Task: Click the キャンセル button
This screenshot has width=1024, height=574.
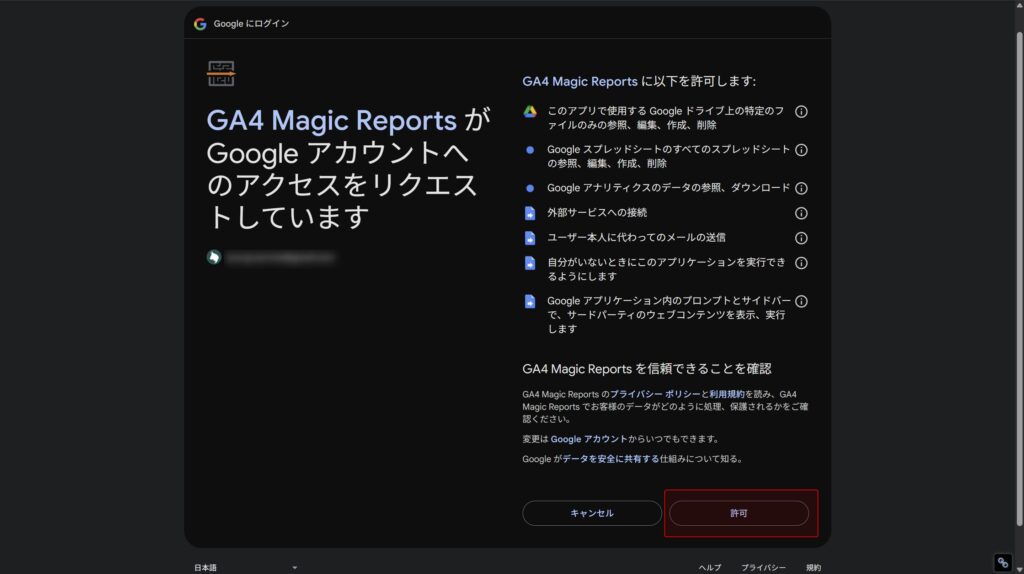Action: point(592,513)
